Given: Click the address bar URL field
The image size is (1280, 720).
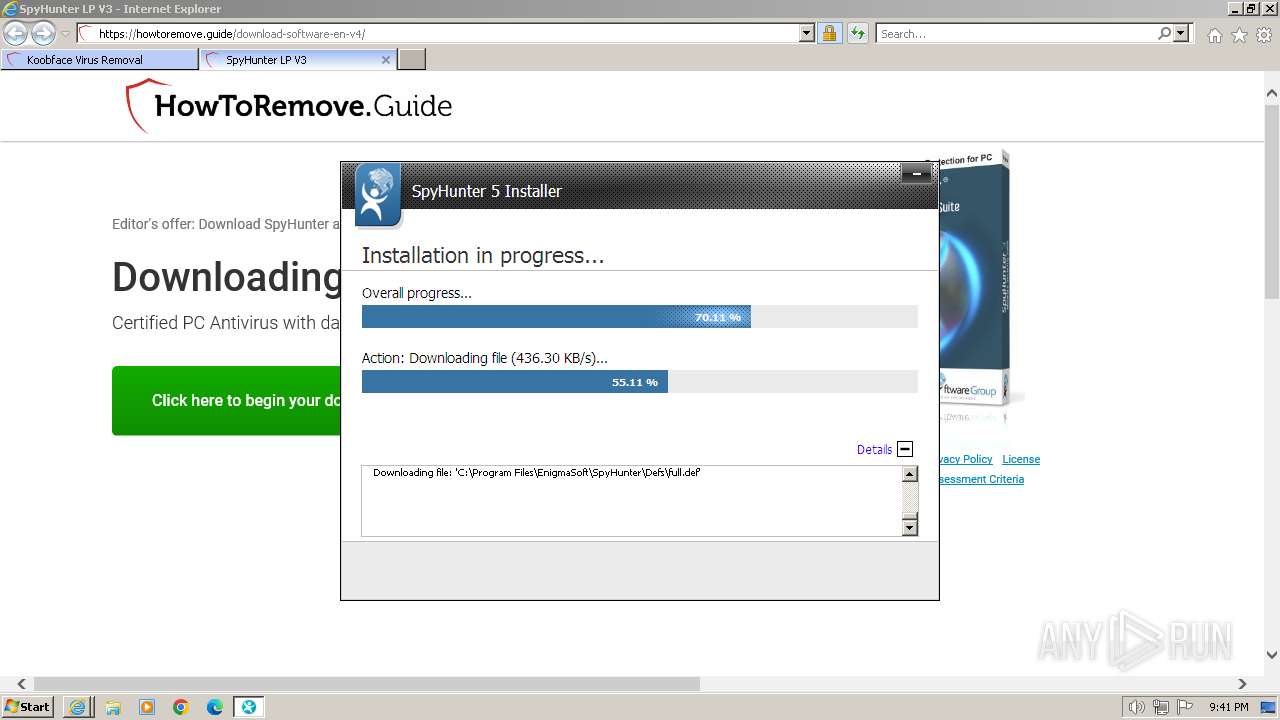Looking at the screenshot, I should pos(438,34).
